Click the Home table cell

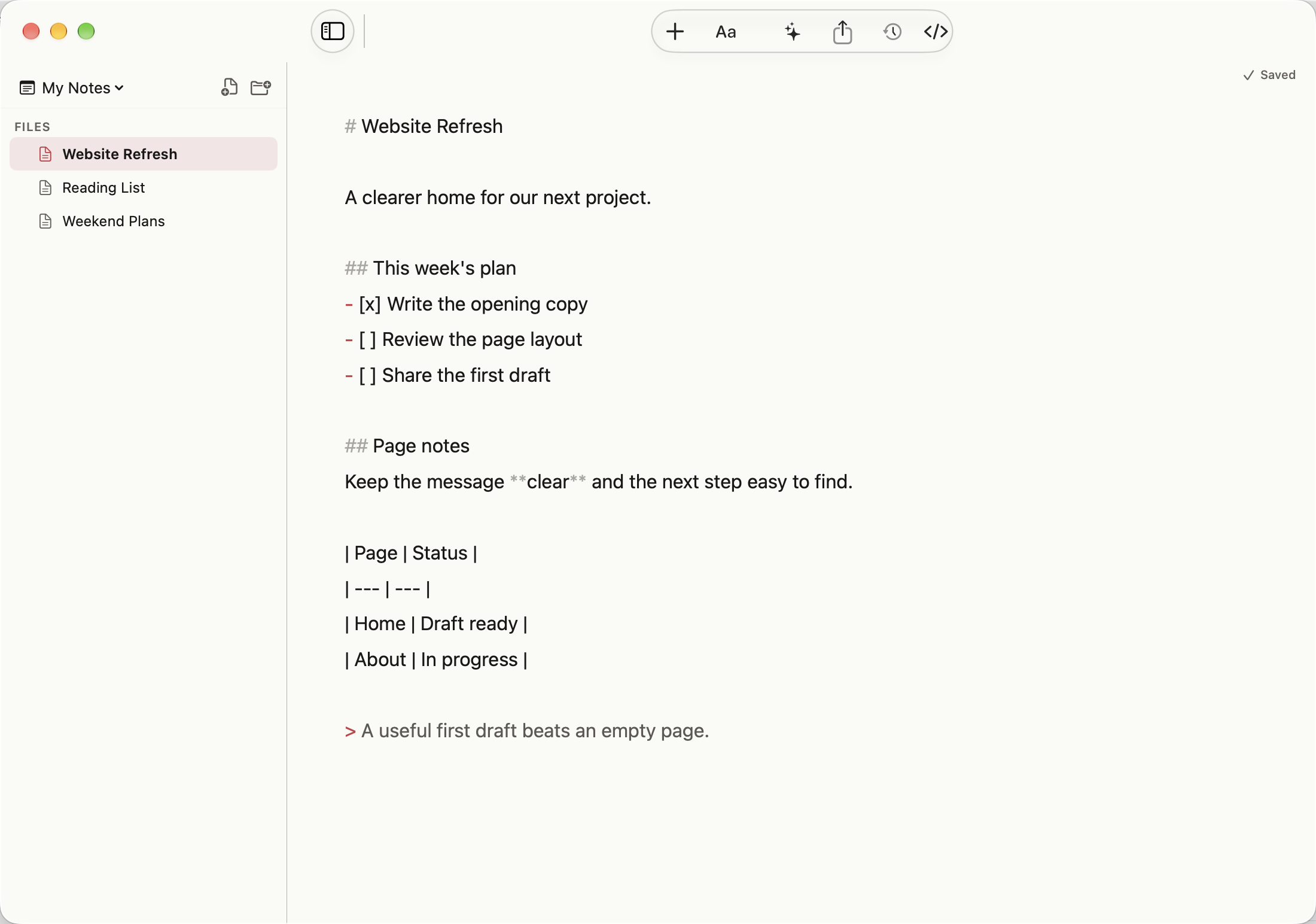coord(380,624)
